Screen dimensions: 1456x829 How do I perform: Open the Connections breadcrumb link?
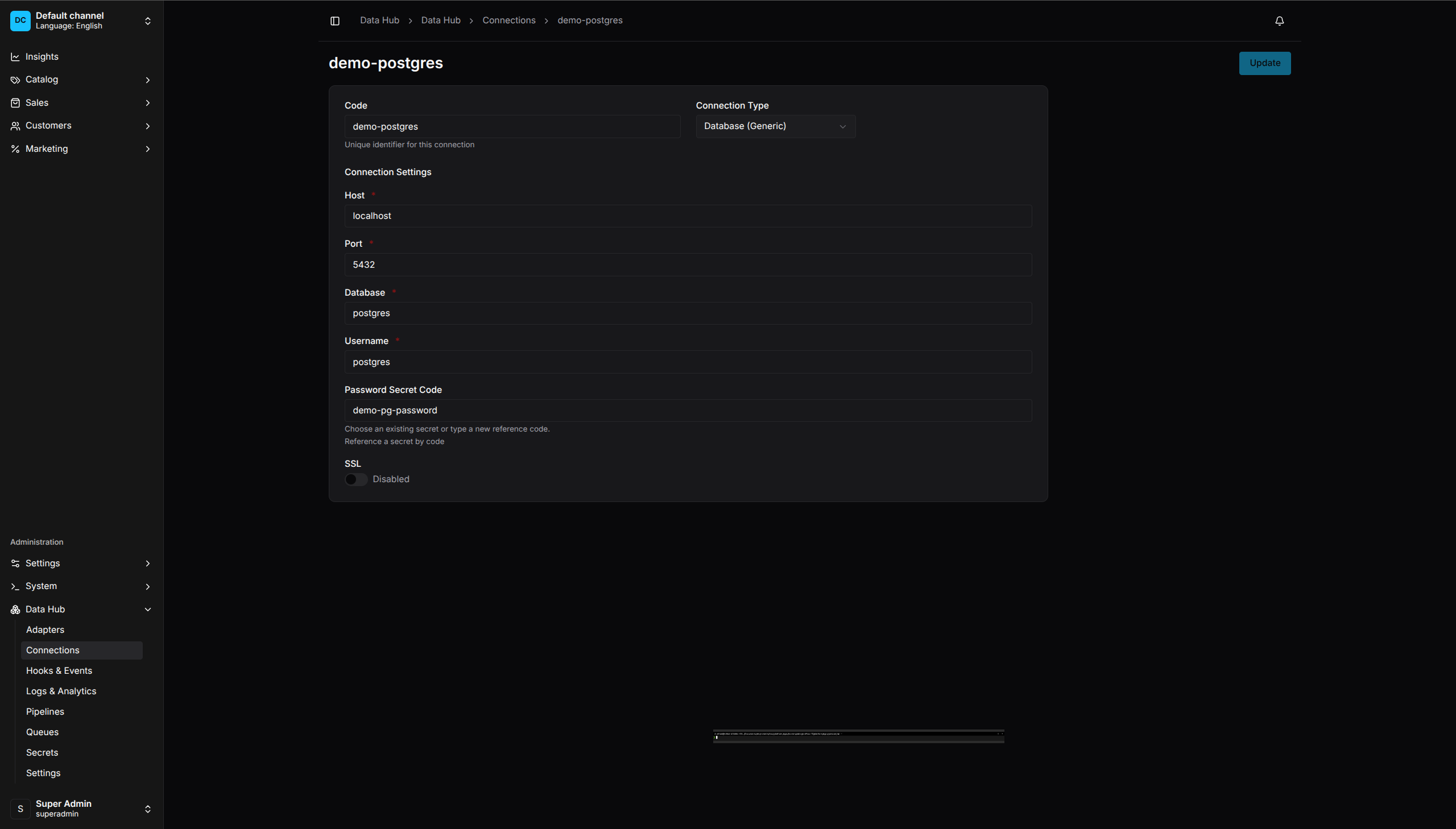(508, 20)
